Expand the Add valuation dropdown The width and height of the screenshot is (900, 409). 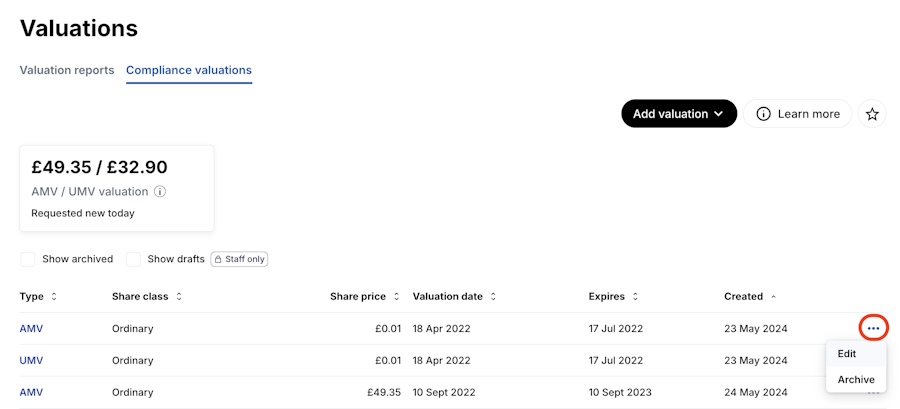(678, 114)
